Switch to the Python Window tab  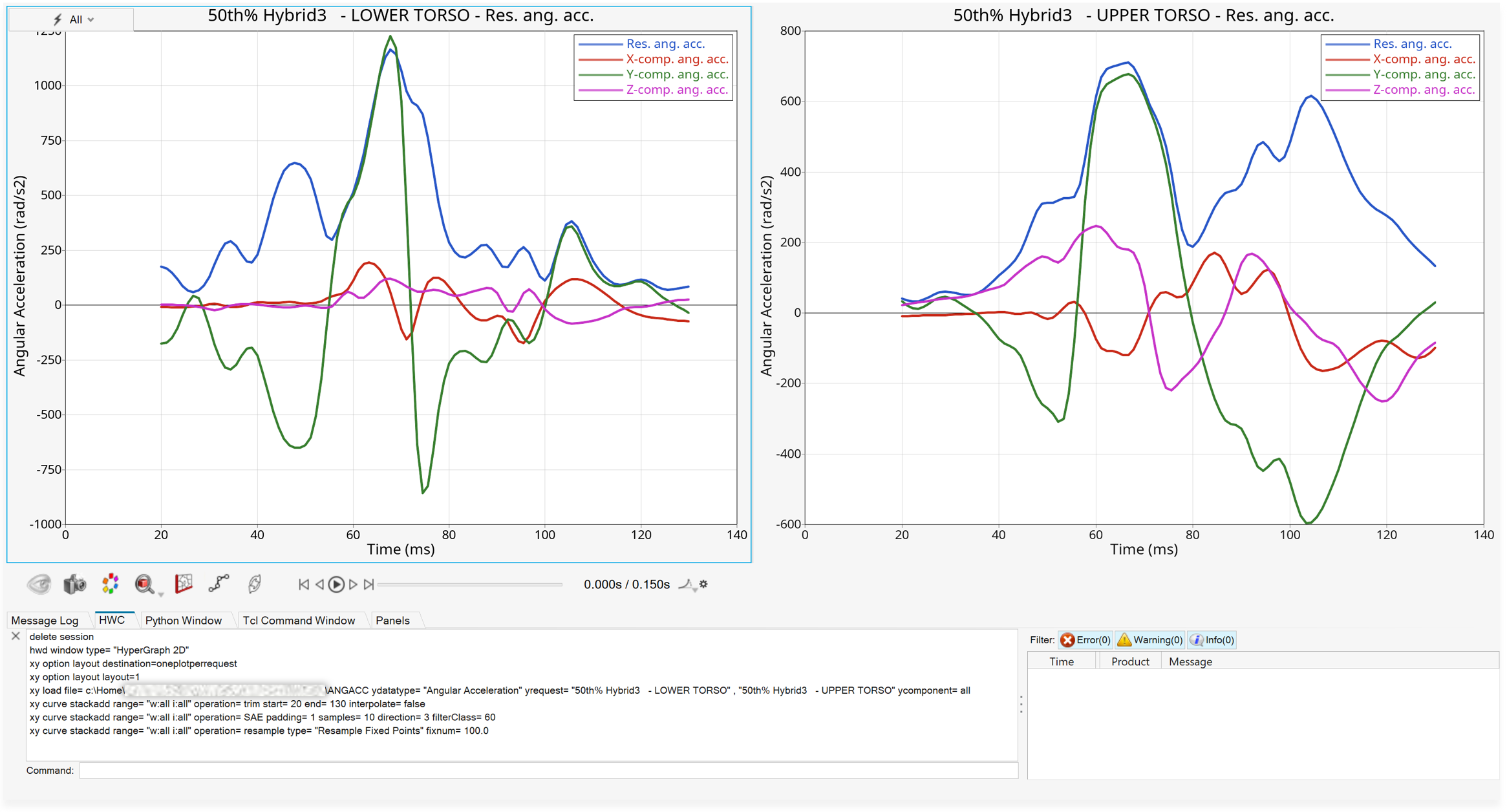184,621
